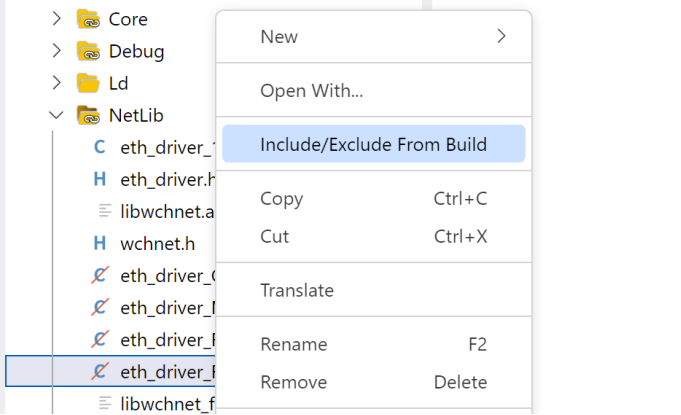The width and height of the screenshot is (681, 415).
Task: Click the libwchnet.a library file icon
Action: click(x=104, y=211)
